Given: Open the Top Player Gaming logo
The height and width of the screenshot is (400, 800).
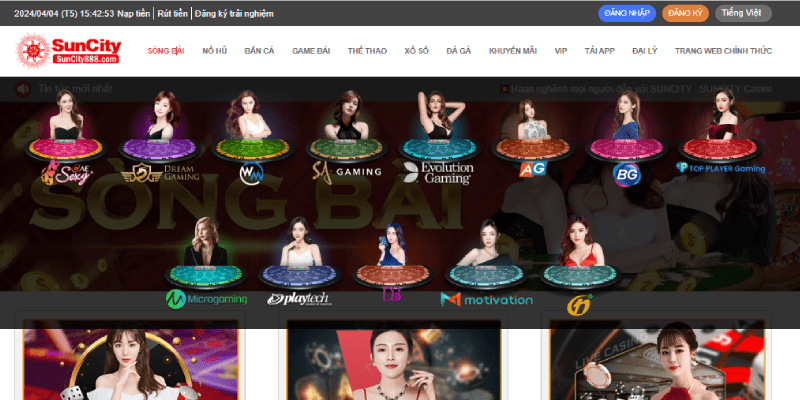Looking at the screenshot, I should tap(720, 168).
